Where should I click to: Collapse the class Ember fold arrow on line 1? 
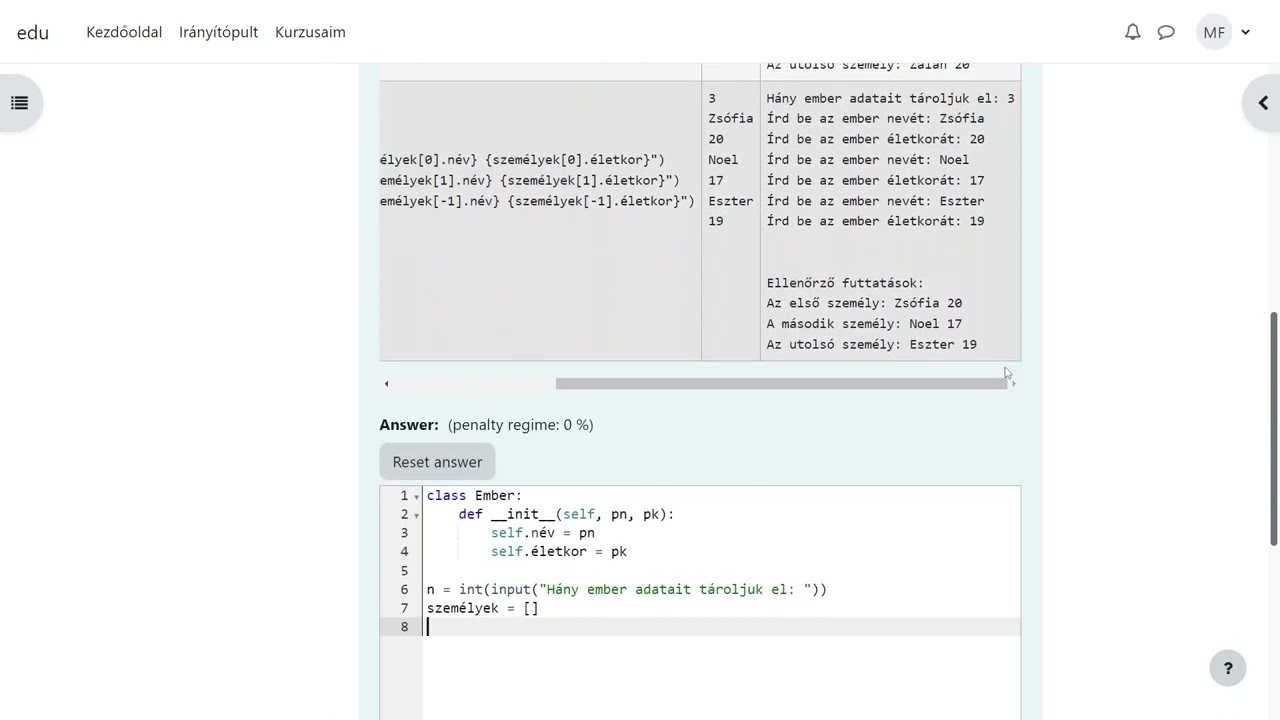pos(417,497)
